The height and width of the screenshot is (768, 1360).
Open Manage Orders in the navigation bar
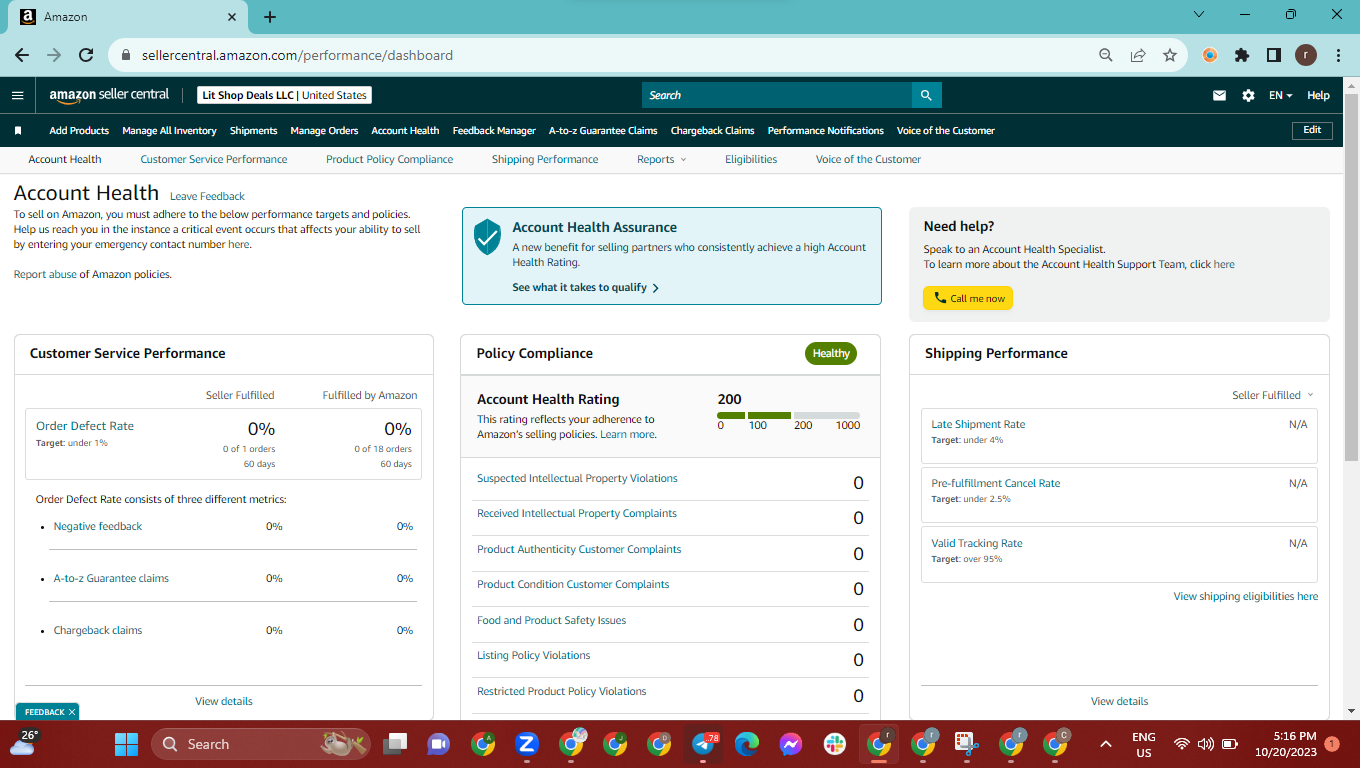(x=324, y=130)
